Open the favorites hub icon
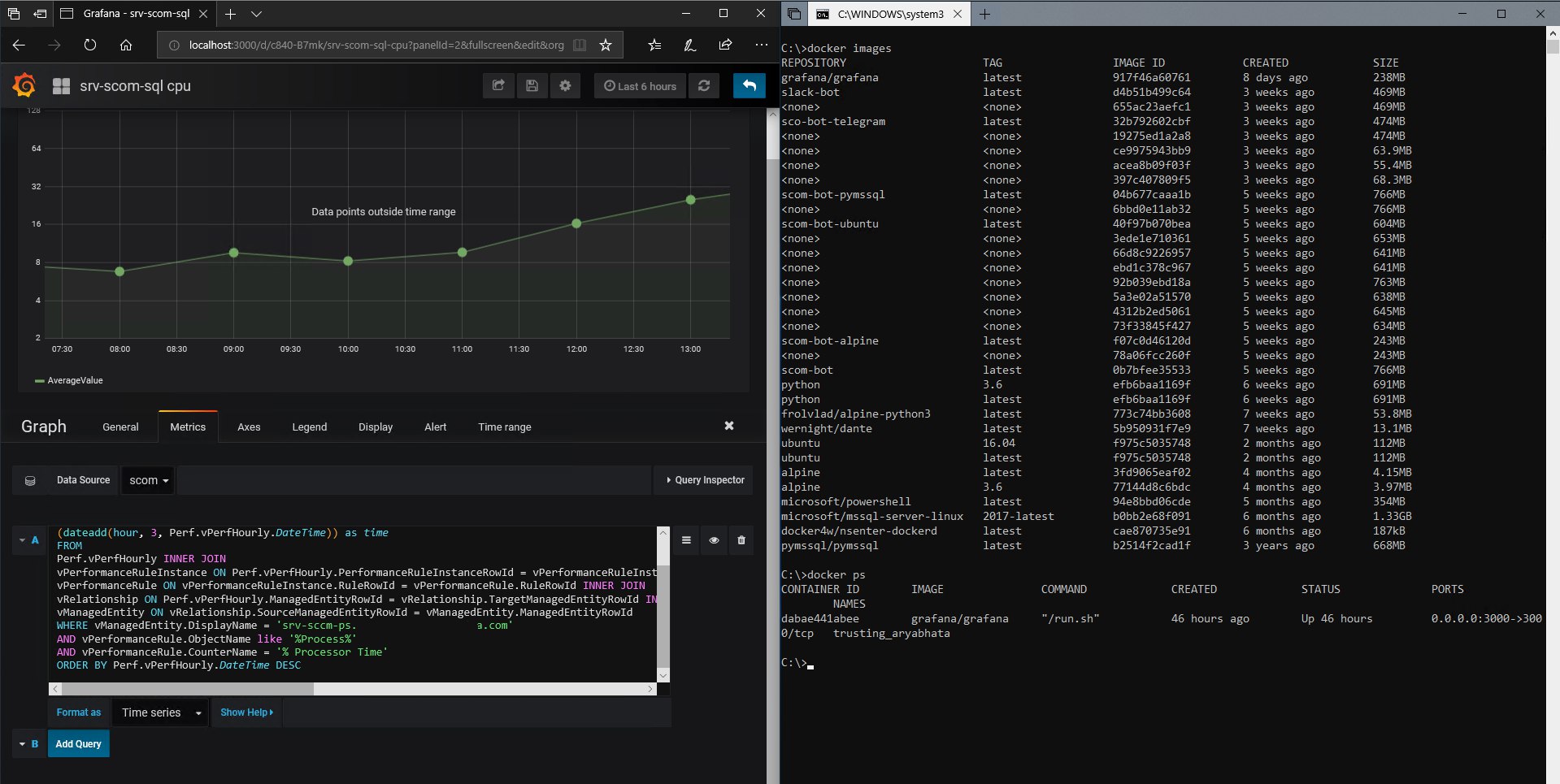Screen dimensions: 1560x784 pos(654,45)
